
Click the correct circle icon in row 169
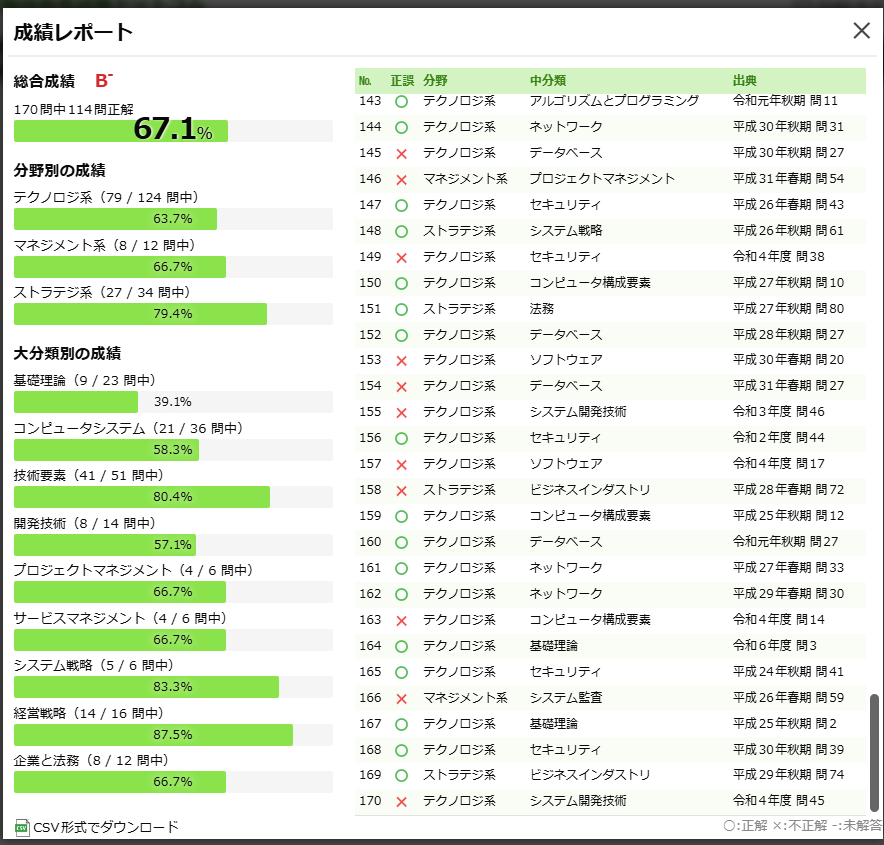click(401, 775)
